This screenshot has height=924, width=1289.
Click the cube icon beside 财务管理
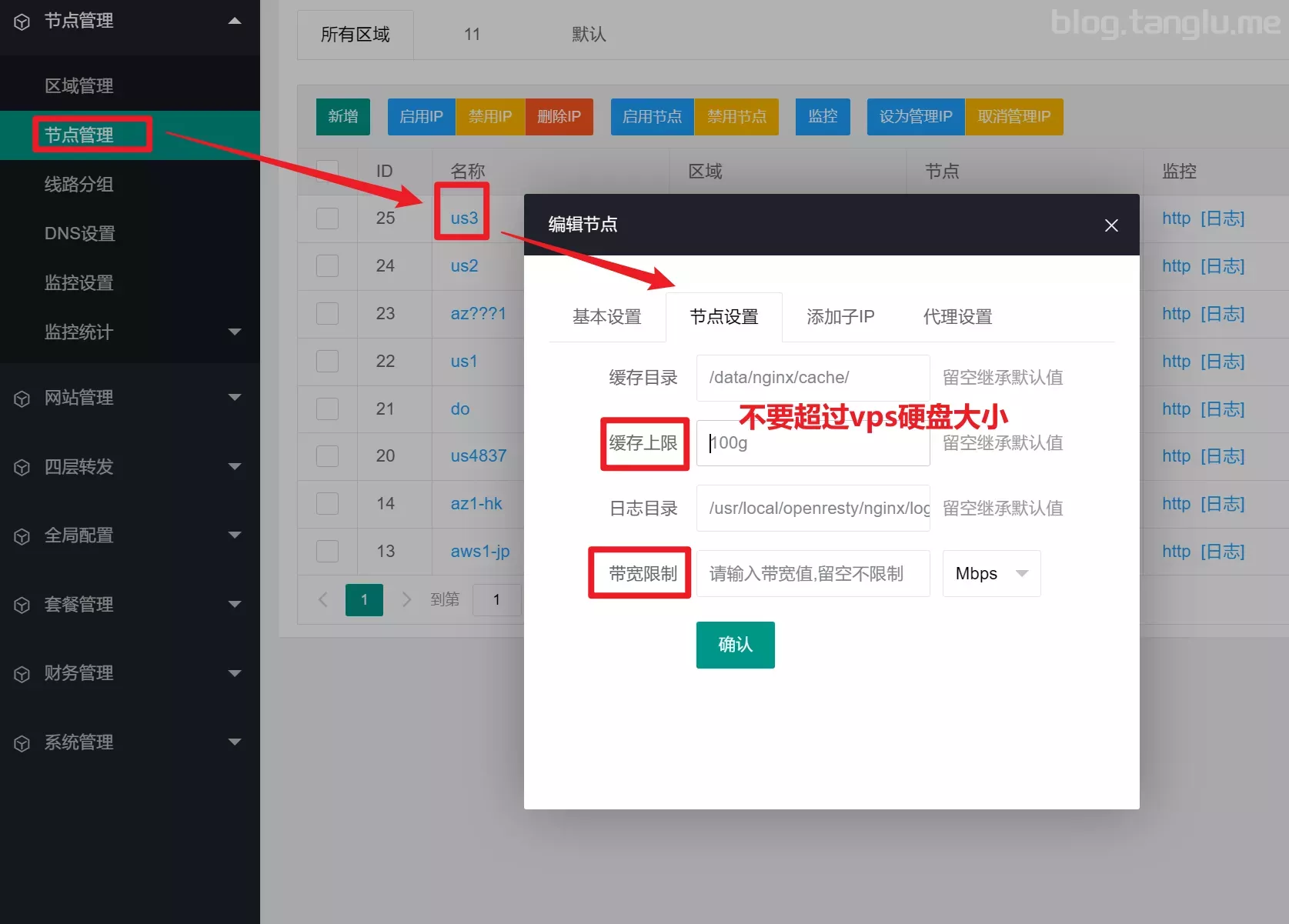[22, 674]
